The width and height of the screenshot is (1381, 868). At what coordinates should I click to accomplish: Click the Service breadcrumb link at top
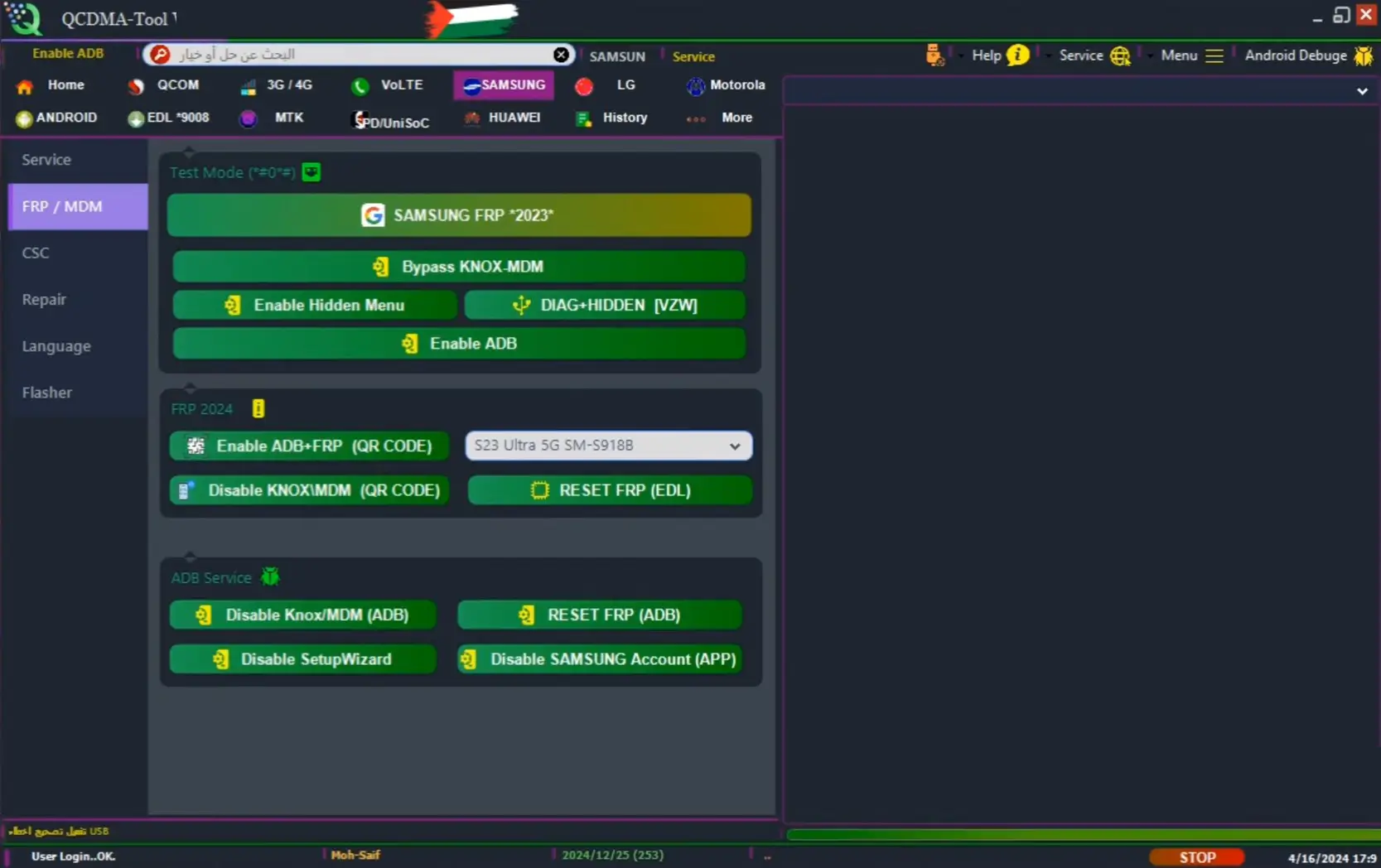(x=693, y=56)
